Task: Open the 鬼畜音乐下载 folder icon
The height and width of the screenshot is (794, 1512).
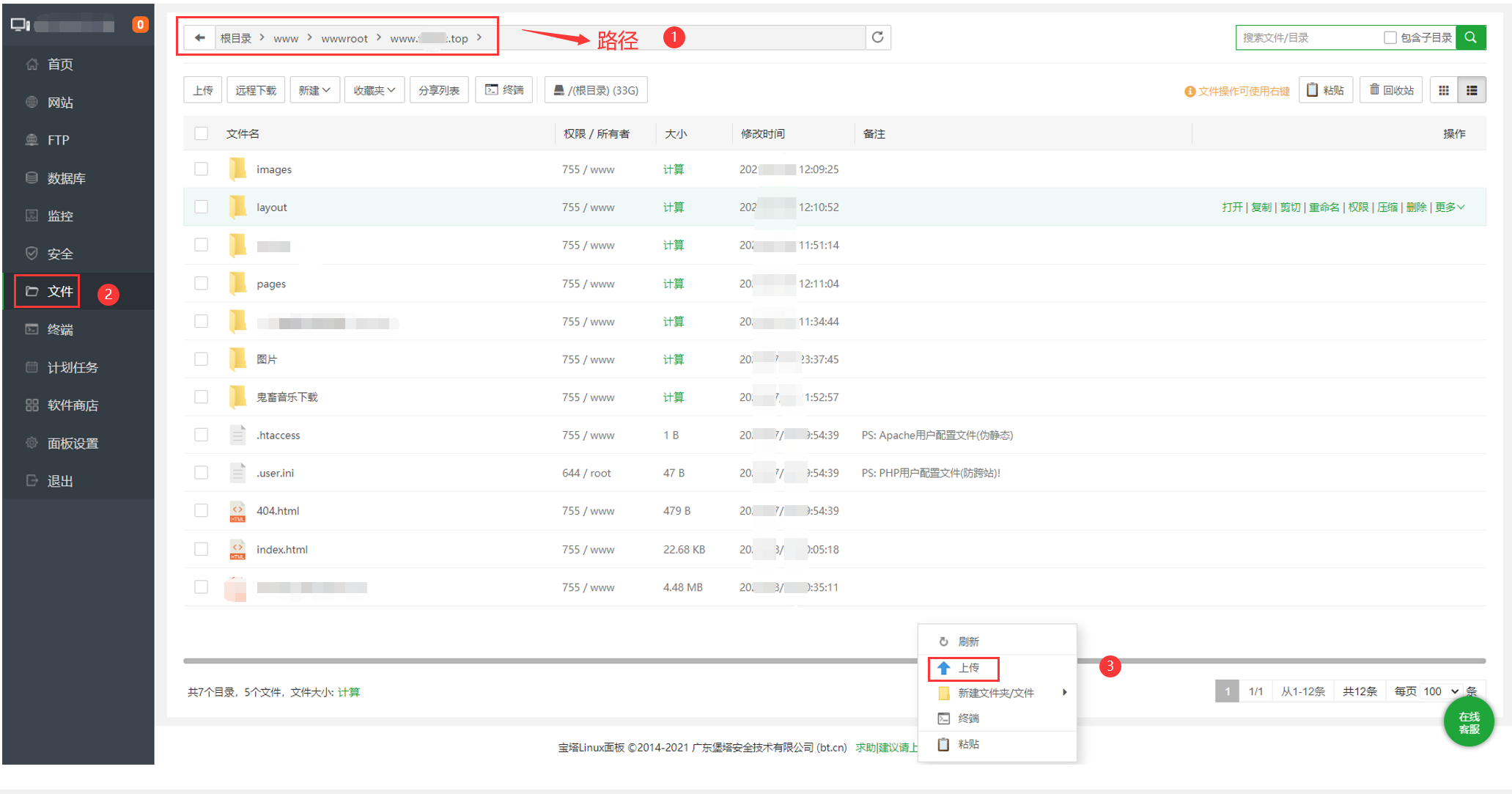Action: [237, 397]
